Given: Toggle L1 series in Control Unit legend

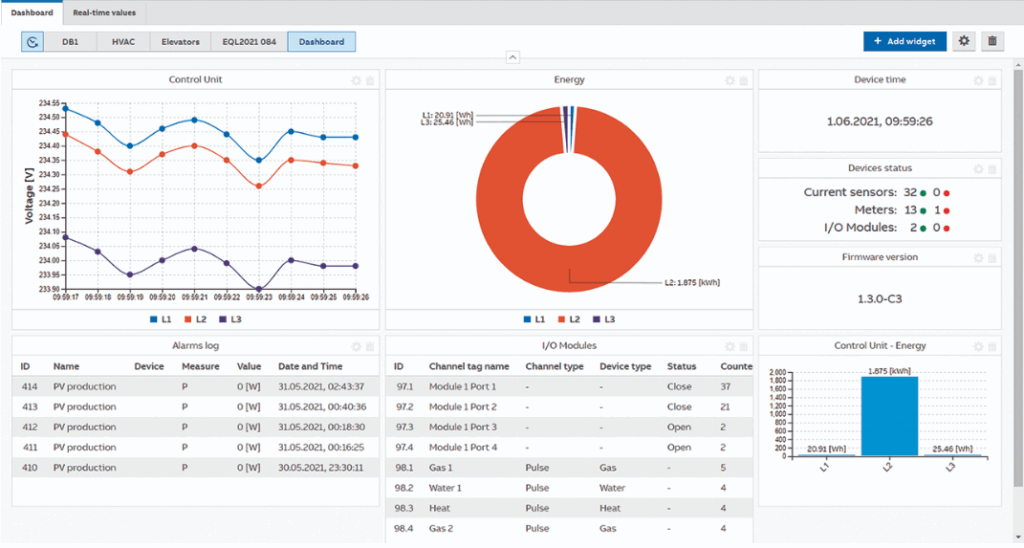Looking at the screenshot, I should click(160, 319).
